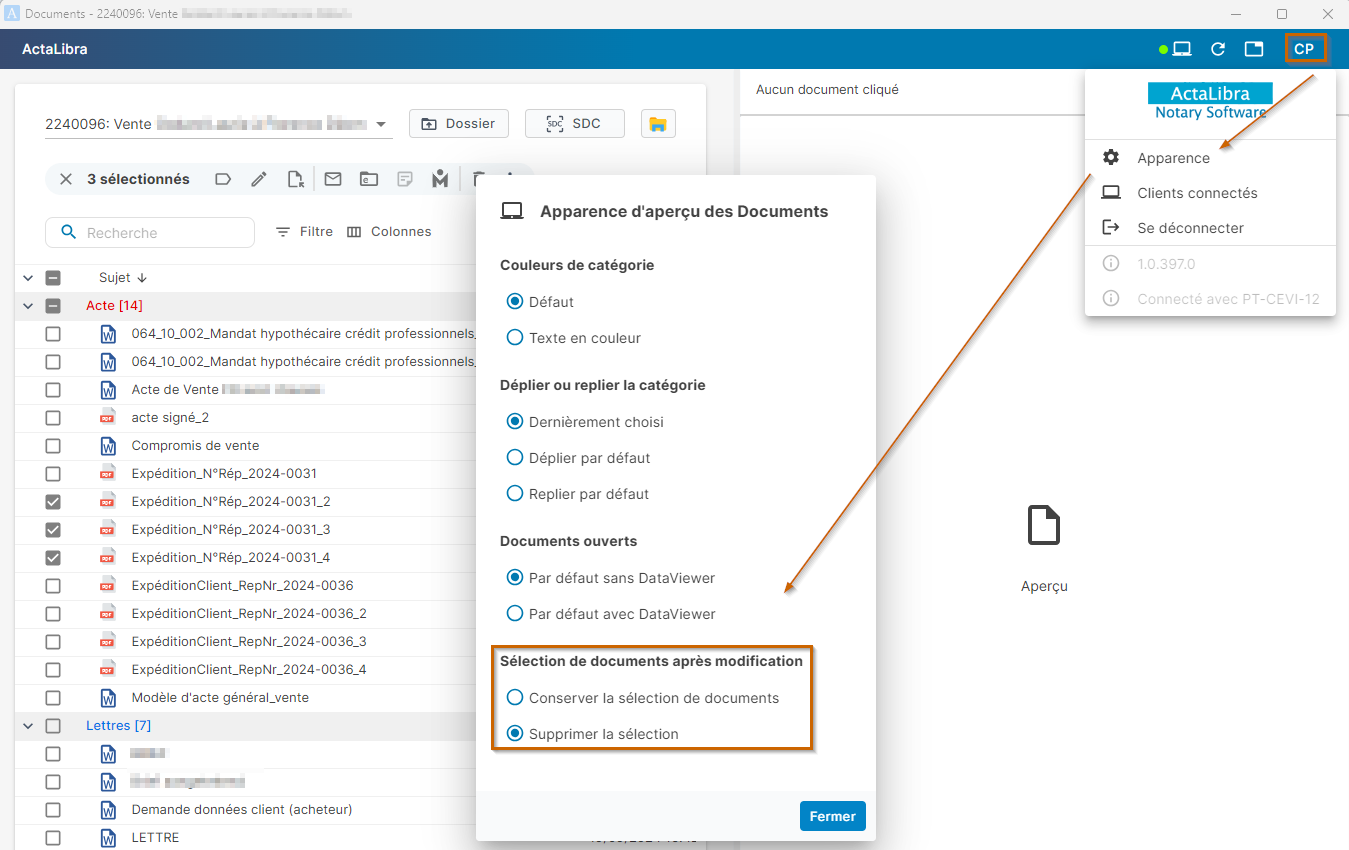Screen dimensions: 1349x850
Task: Click the info icon next to 1.0.397.0
Action: pyautogui.click(x=1110, y=263)
